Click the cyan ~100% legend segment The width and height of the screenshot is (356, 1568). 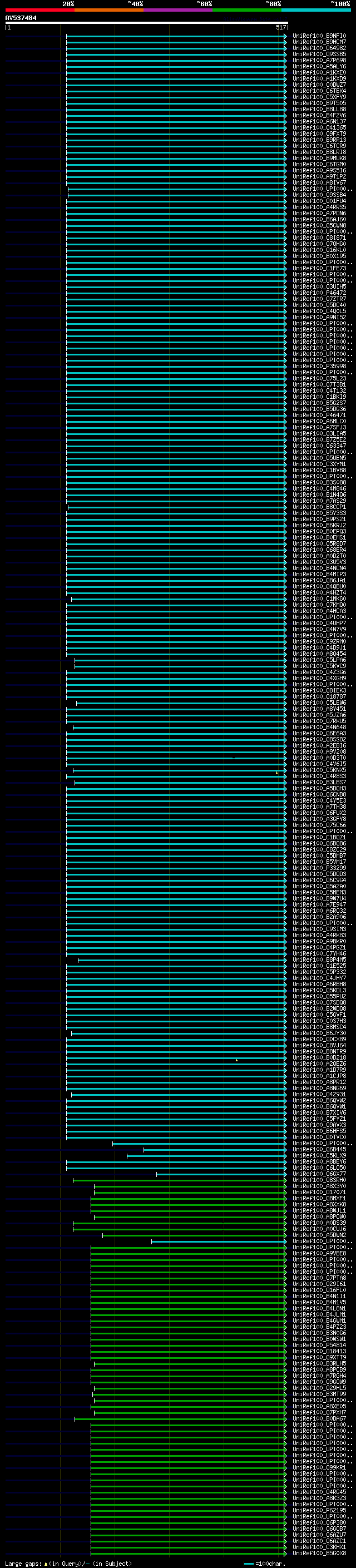coord(317,10)
